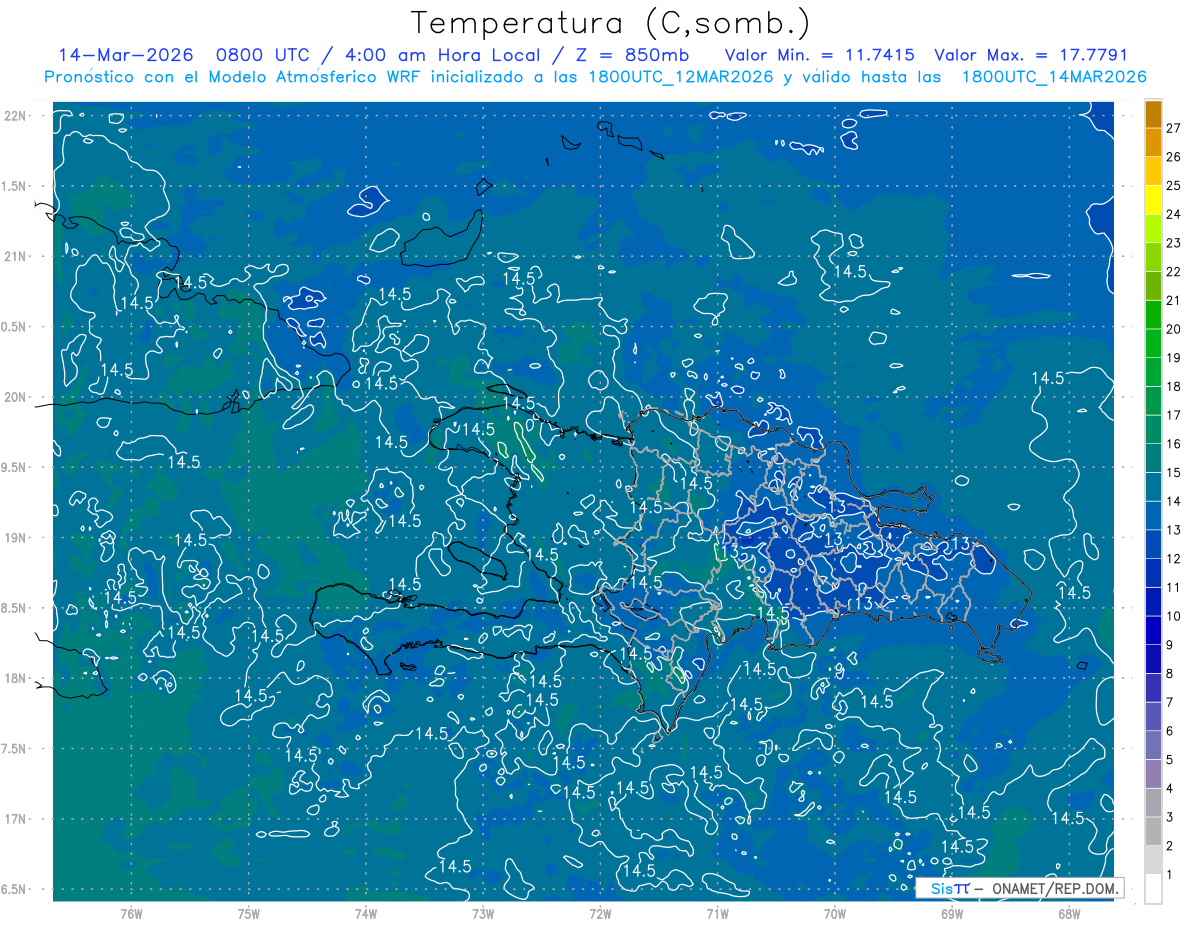Click the '74W' longitude axis label

click(365, 913)
